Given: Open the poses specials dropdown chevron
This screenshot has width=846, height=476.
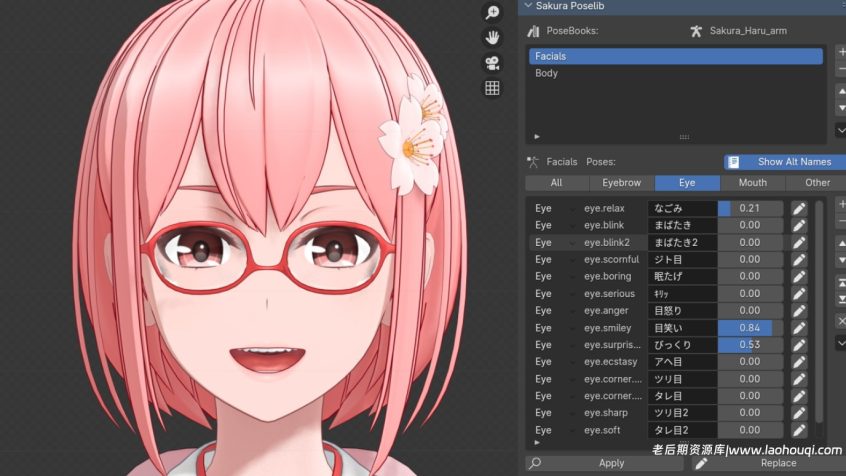Looking at the screenshot, I should coord(841,343).
